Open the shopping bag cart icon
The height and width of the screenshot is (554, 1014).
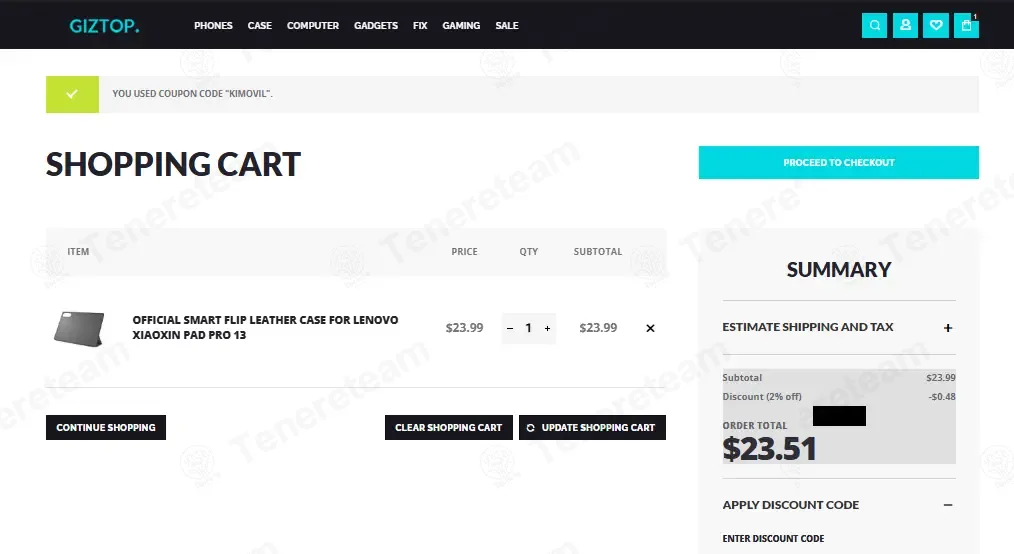tap(966, 25)
